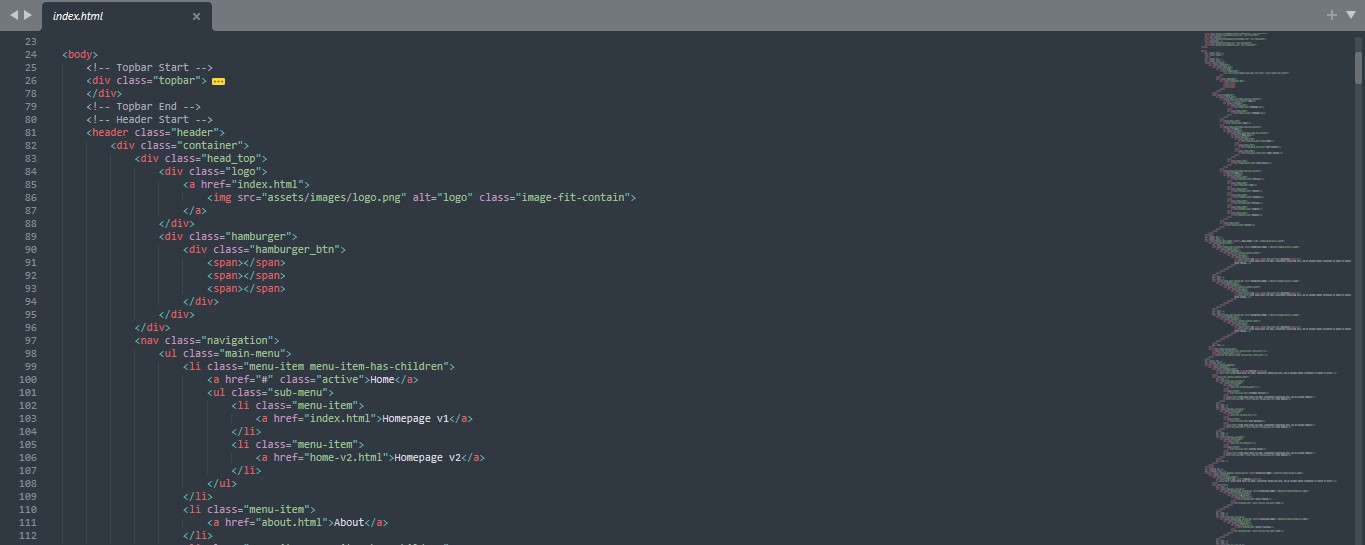Click the 'Topbar End' comment
Viewport: 1365px width, 545px height.
[x=143, y=106]
